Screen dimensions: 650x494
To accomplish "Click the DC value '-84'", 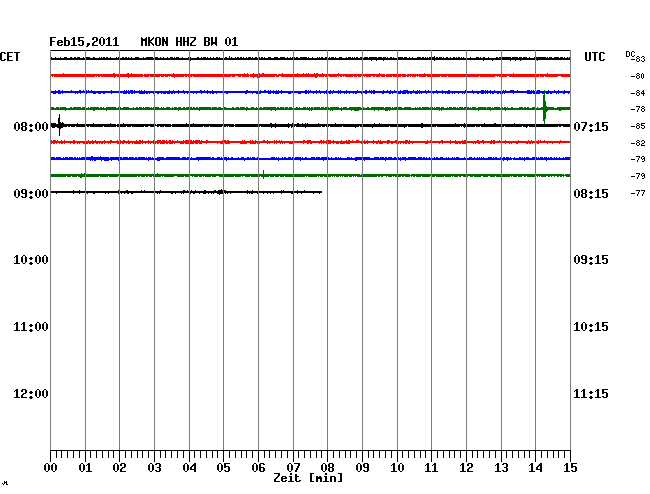I will pos(638,93).
